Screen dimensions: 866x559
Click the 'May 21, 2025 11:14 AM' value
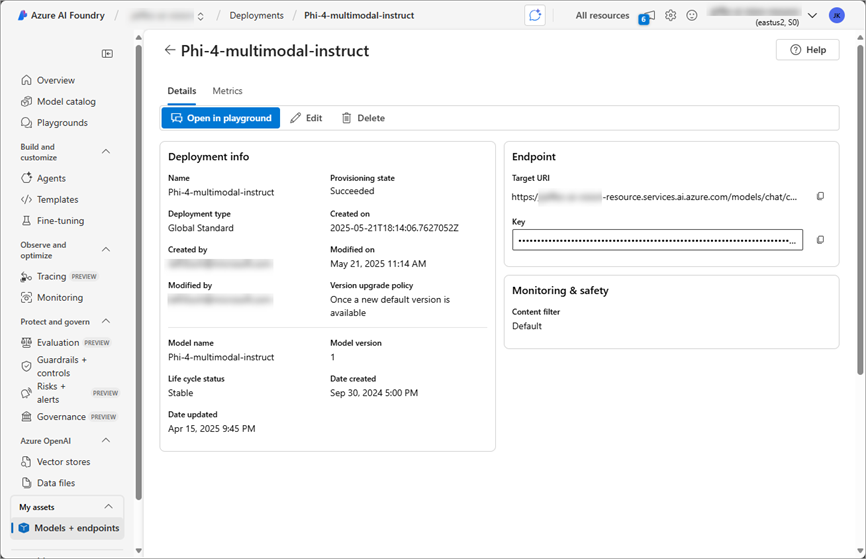[x=378, y=263]
